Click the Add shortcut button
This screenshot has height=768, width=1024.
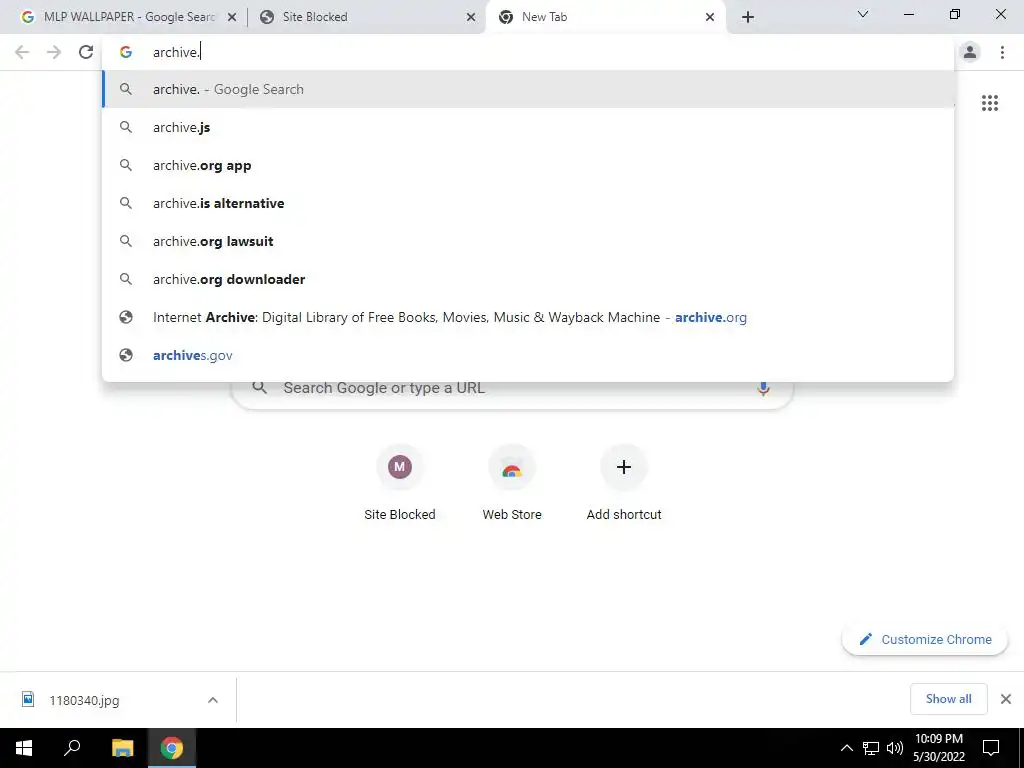(x=624, y=483)
